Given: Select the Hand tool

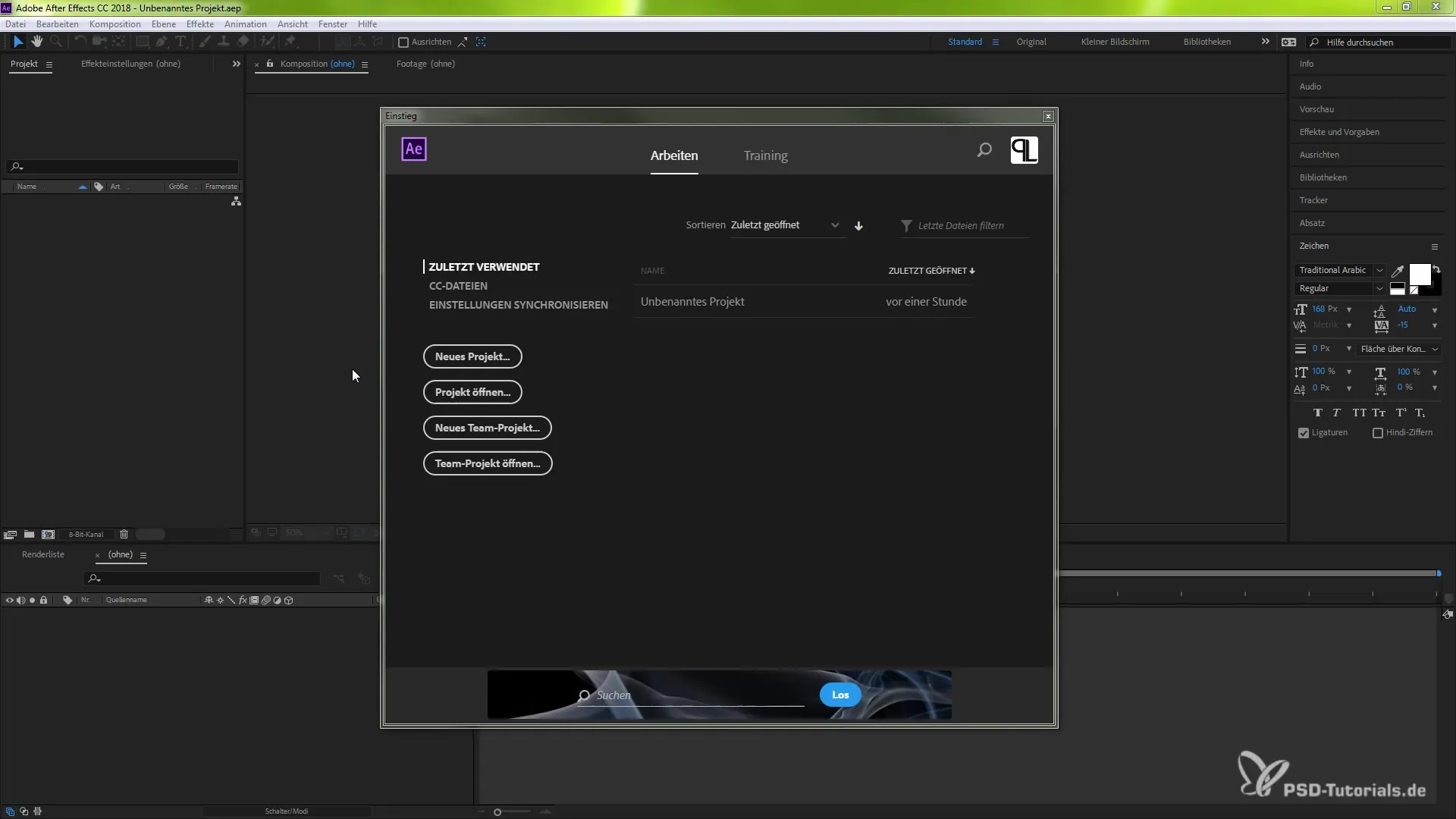Looking at the screenshot, I should tap(36, 42).
